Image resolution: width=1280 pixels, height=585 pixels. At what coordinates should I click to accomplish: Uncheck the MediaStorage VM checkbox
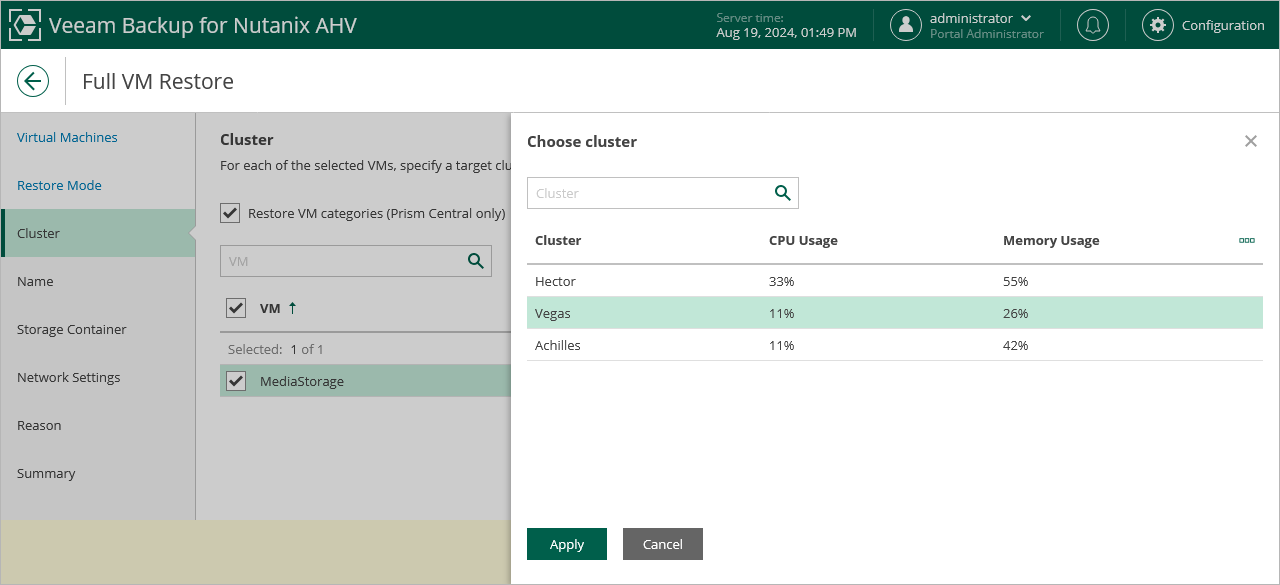point(236,381)
